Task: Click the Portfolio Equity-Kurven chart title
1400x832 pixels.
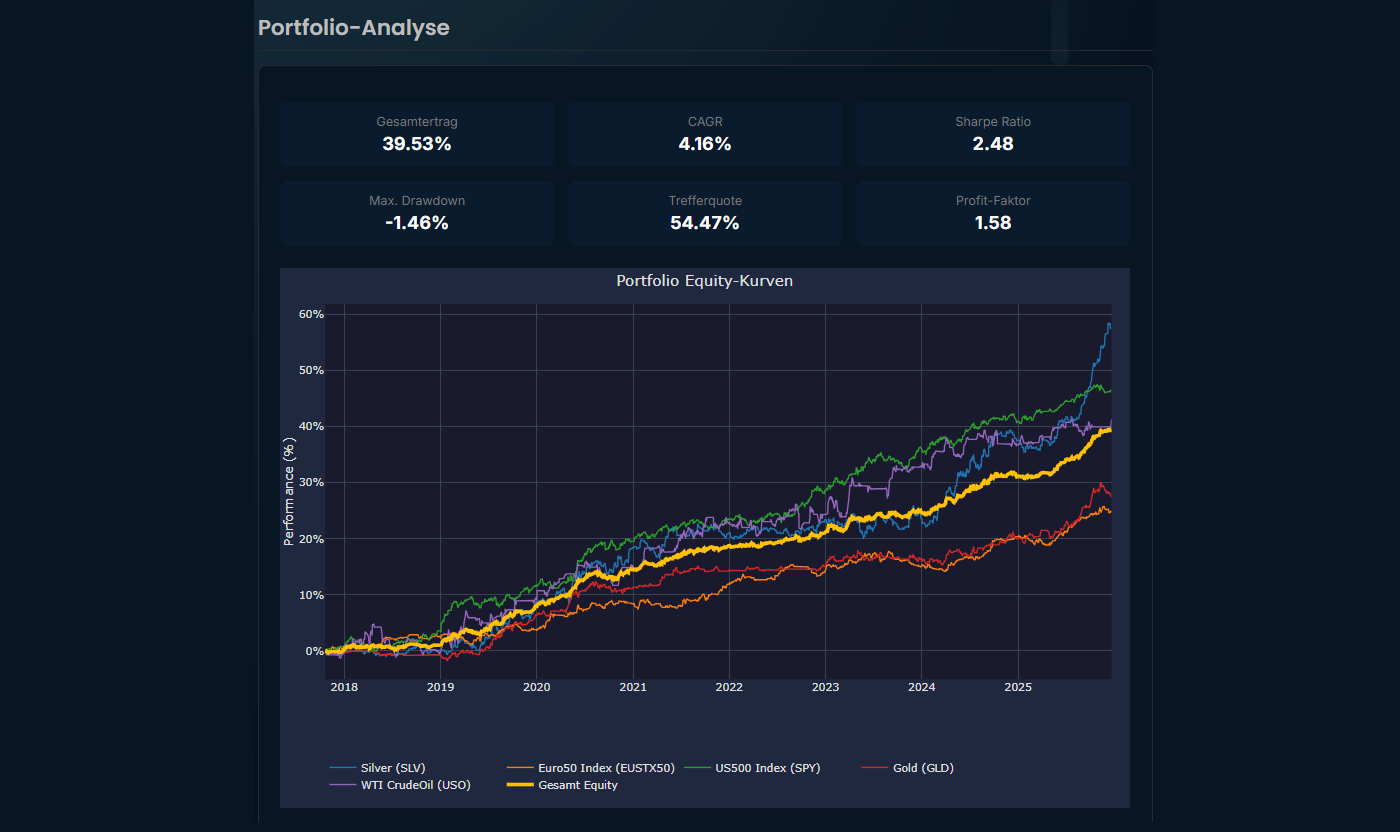Action: point(705,281)
